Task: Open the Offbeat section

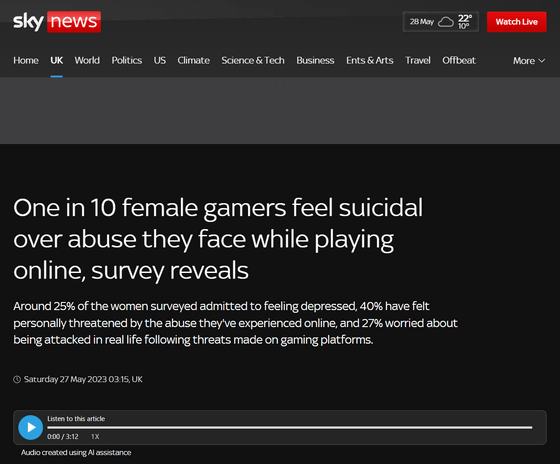Action: (459, 60)
